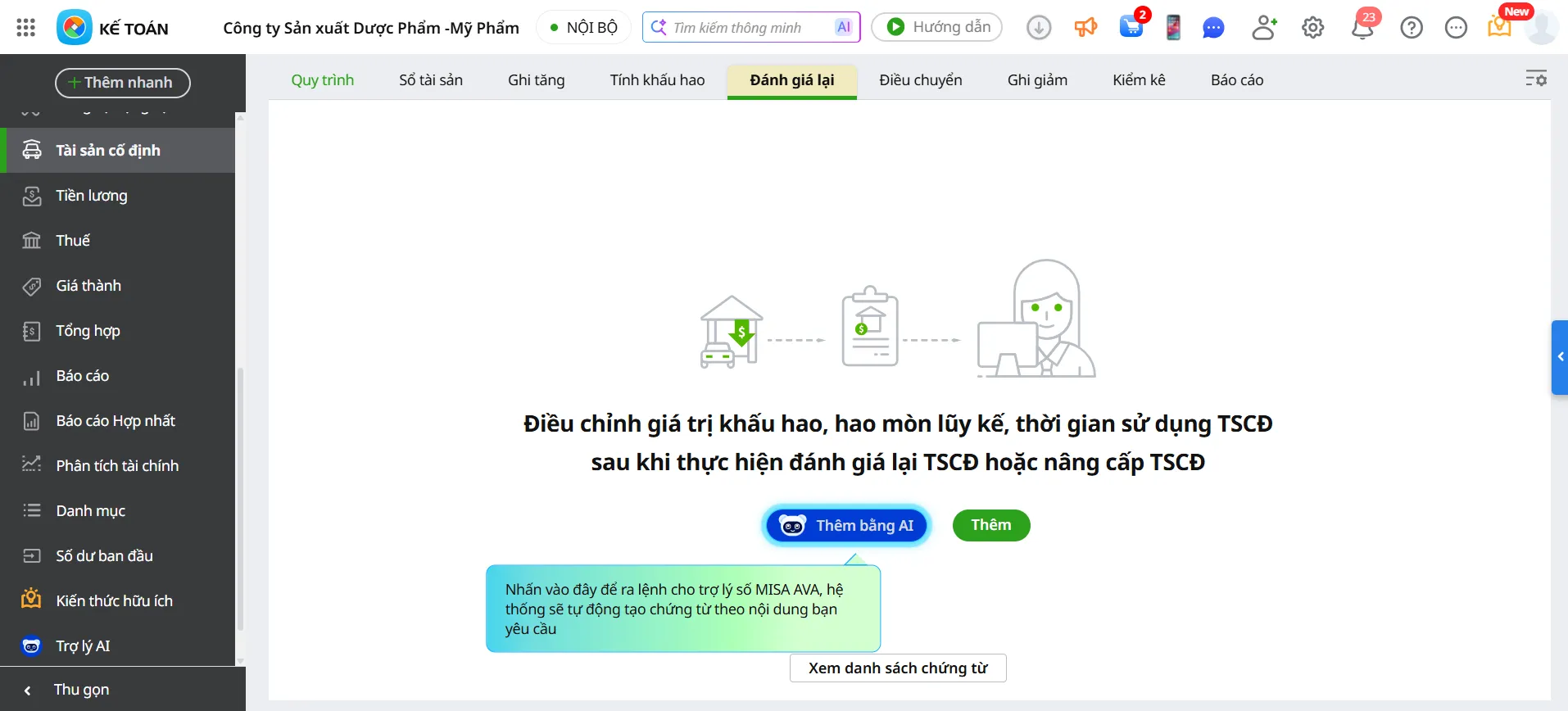The width and height of the screenshot is (1568, 711).
Task: Switch to Kiểm kê tab
Action: coord(1139,80)
